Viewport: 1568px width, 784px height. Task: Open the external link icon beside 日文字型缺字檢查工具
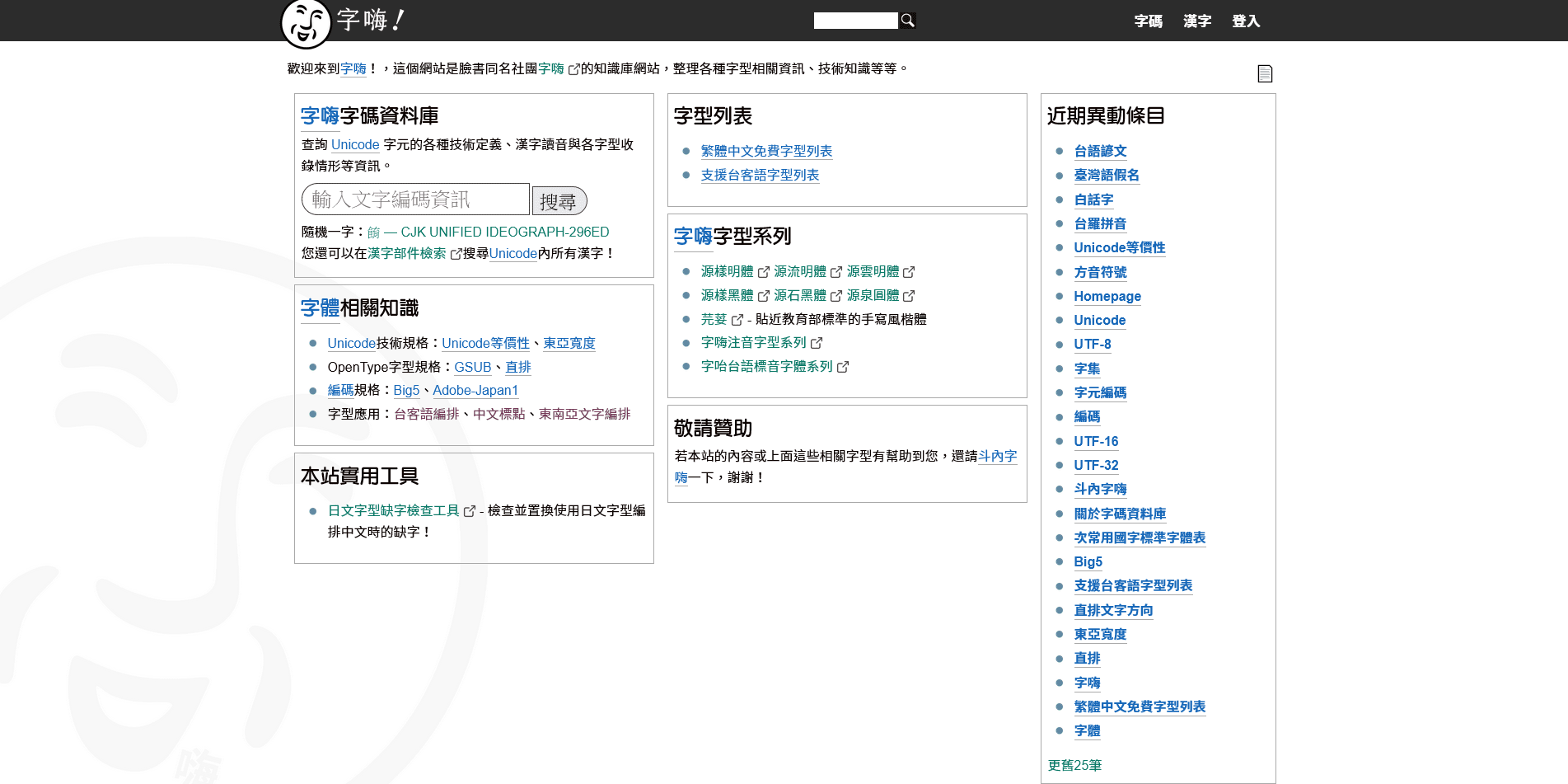coord(470,510)
